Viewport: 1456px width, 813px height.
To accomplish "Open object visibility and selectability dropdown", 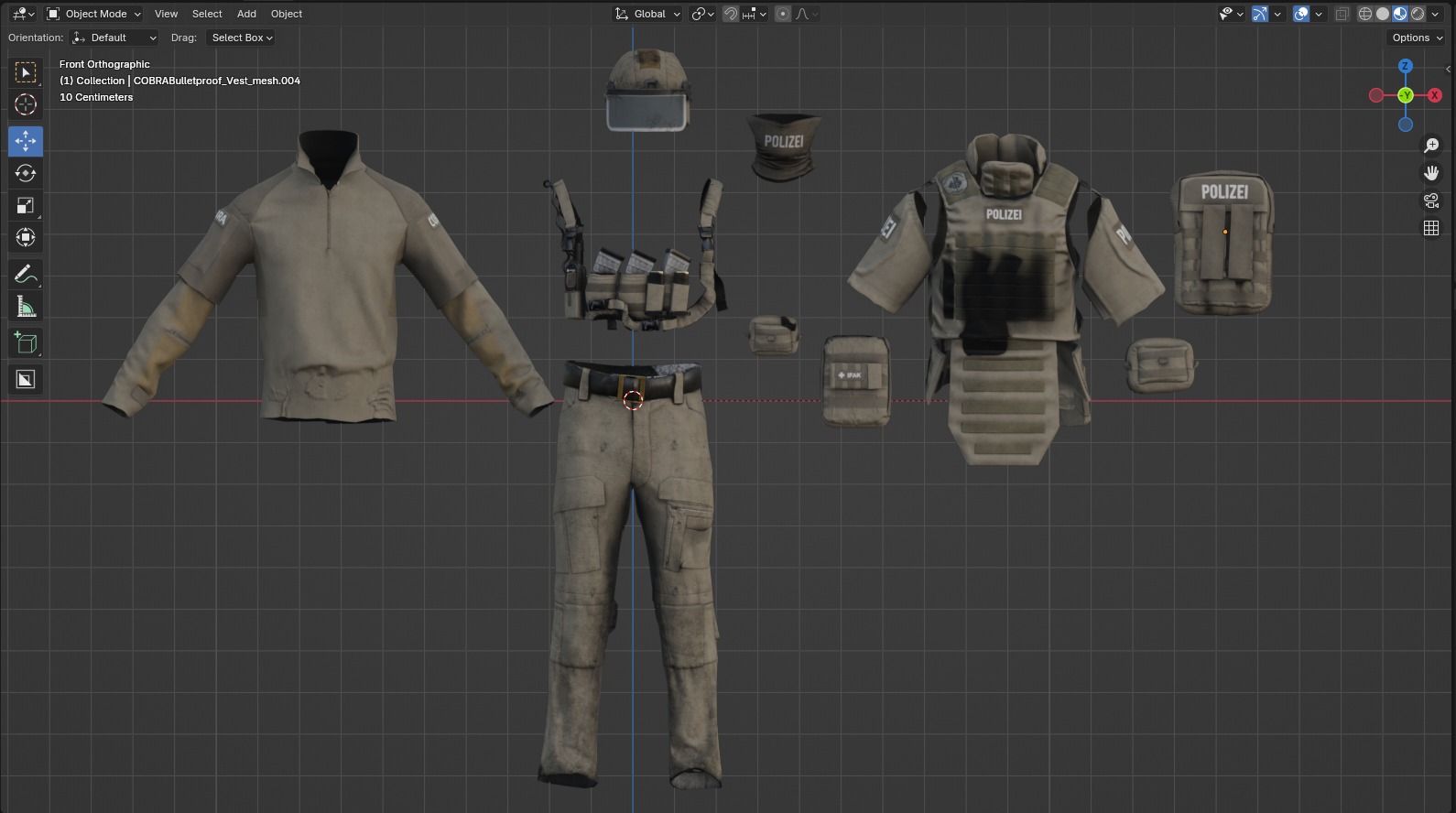I will (1231, 14).
